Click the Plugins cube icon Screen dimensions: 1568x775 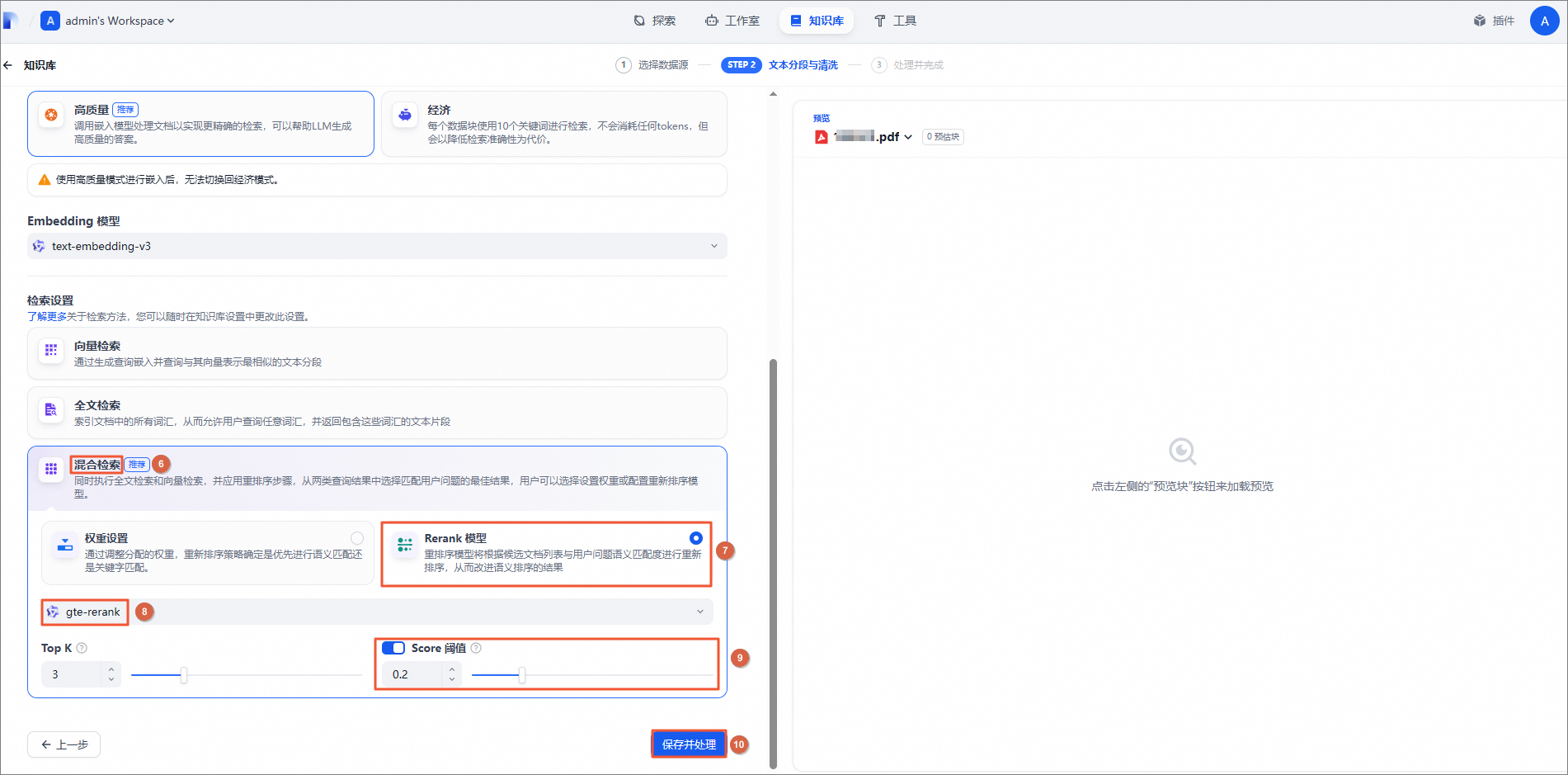point(1480,21)
